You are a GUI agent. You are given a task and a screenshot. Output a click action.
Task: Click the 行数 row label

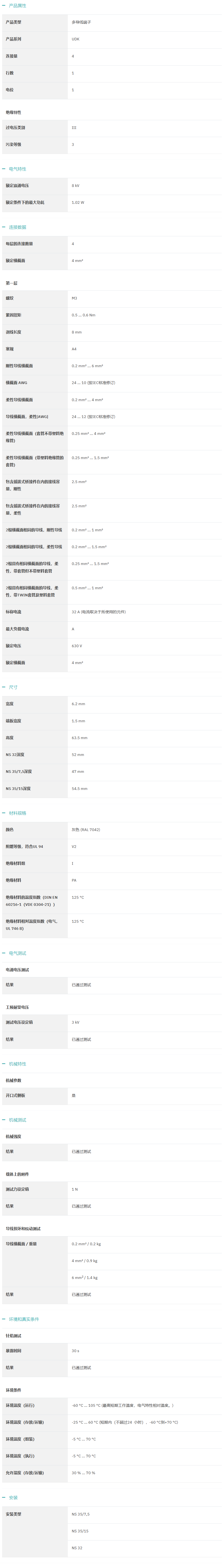[10, 73]
